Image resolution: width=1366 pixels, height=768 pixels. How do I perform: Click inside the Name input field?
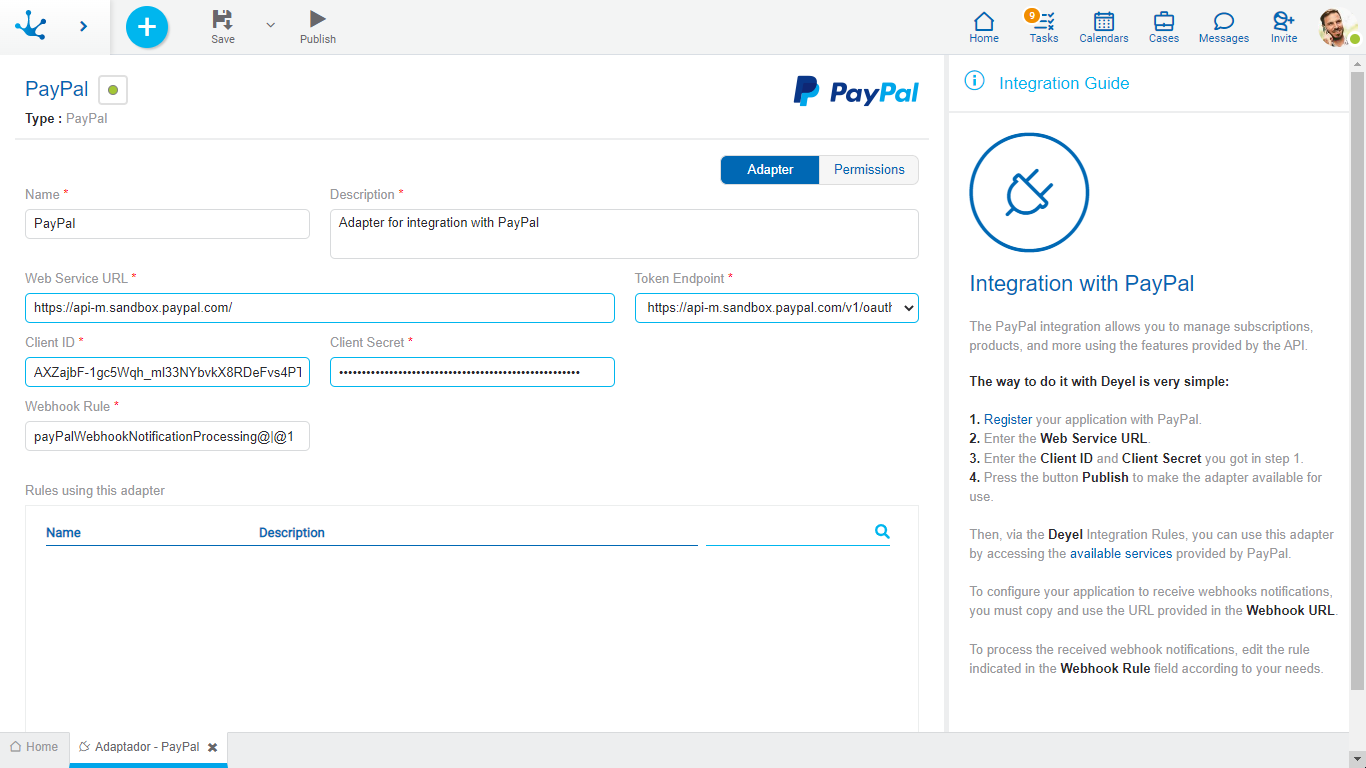[x=166, y=223]
